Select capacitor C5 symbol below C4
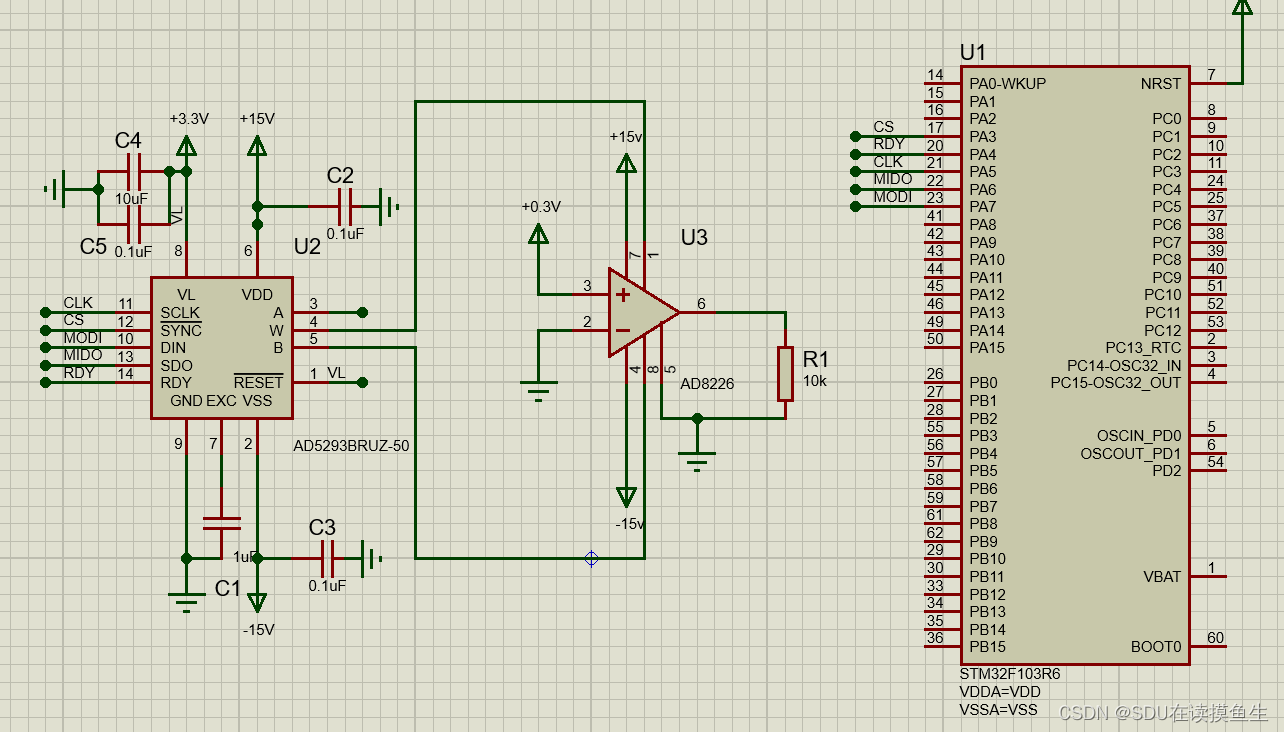 [134, 224]
